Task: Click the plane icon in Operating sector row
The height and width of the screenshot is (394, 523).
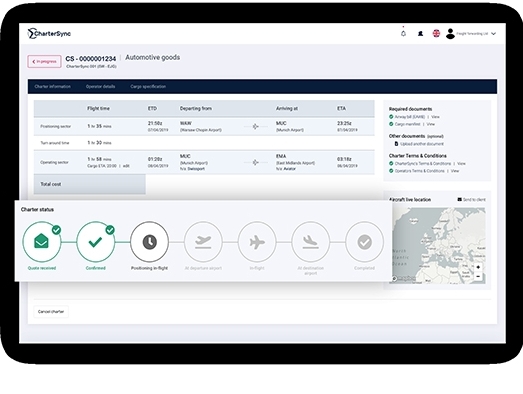Action: 255,162
